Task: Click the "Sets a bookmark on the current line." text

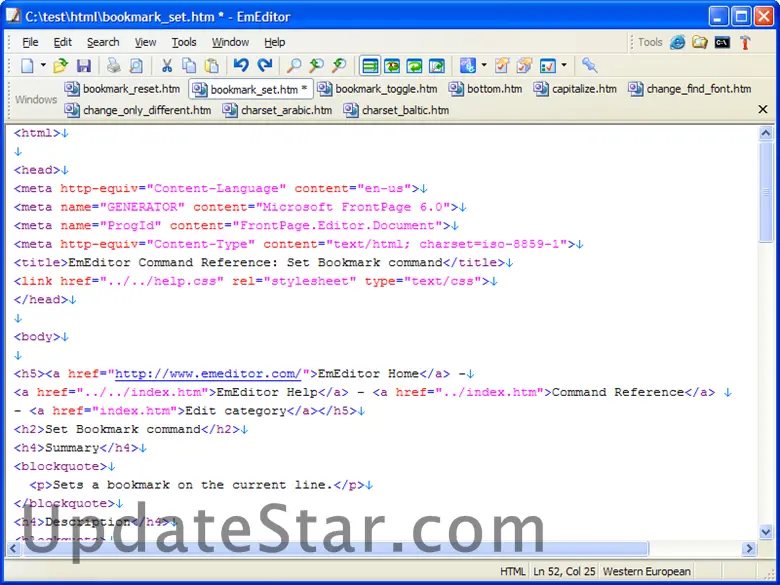Action: [x=193, y=485]
